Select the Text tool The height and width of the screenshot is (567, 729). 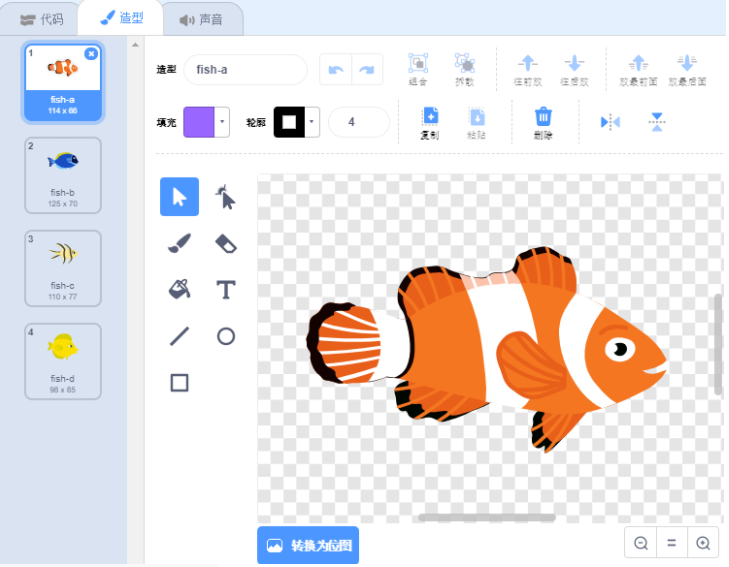point(225,290)
